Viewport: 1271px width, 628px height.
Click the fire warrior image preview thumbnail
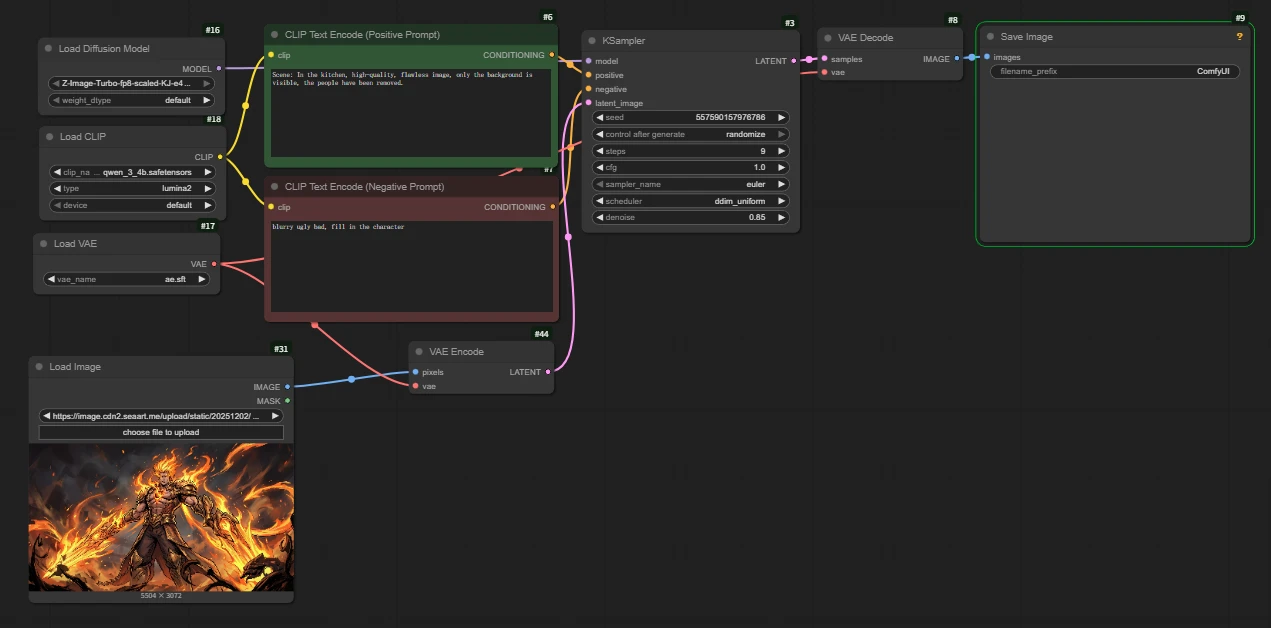(x=161, y=517)
